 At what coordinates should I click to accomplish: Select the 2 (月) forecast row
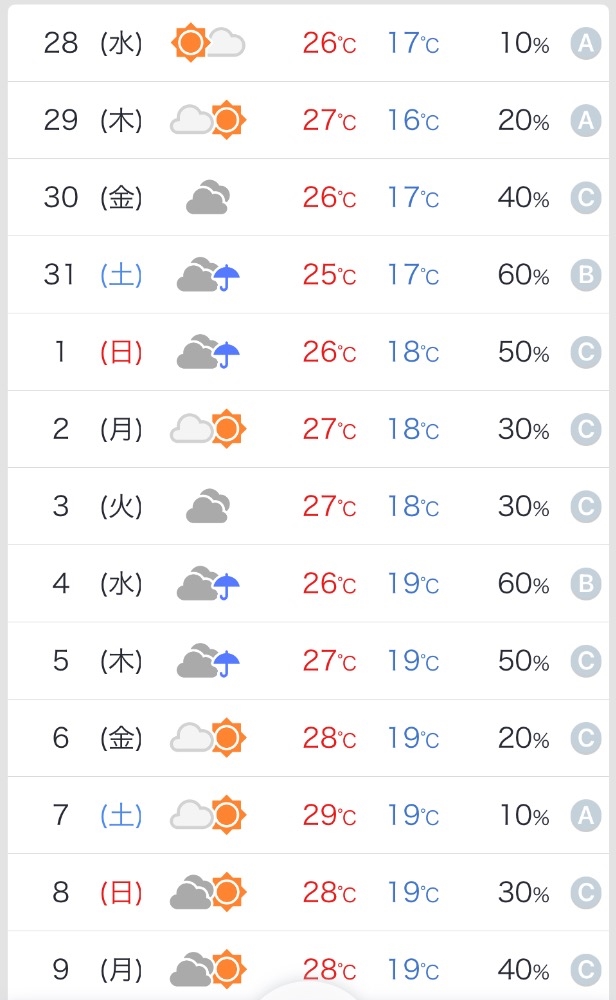pos(308,429)
